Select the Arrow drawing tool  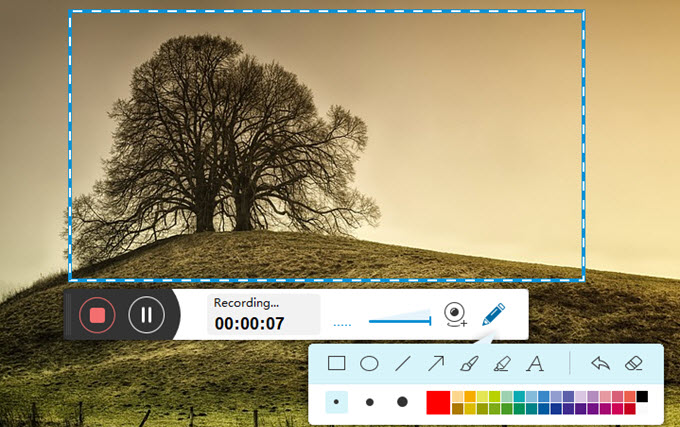436,364
